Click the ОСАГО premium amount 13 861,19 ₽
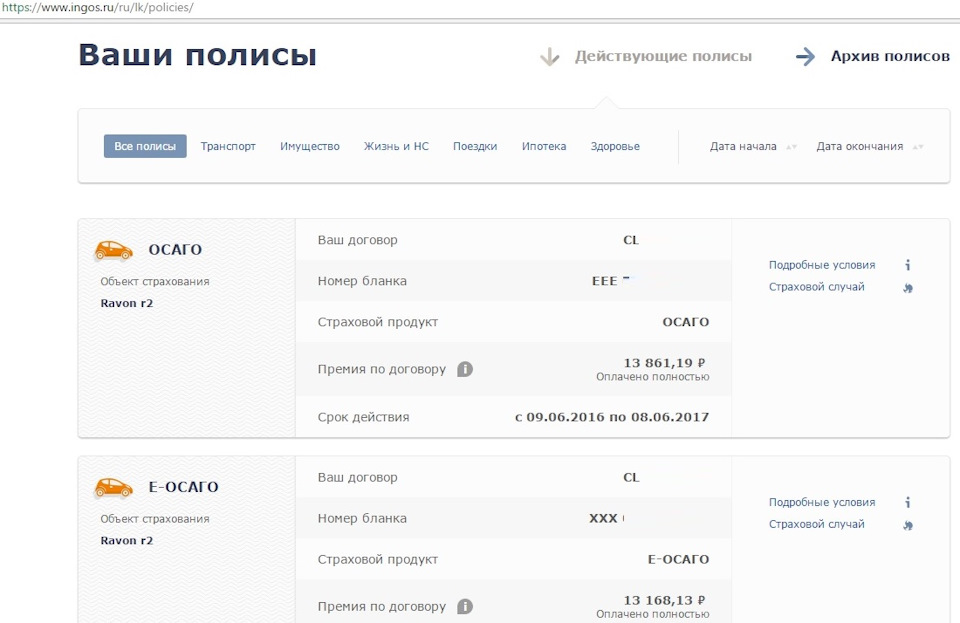This screenshot has height=623, width=960. click(x=664, y=363)
